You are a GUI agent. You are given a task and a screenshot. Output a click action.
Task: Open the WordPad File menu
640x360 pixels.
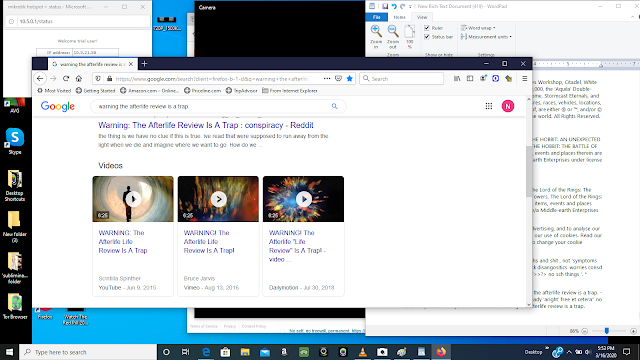point(377,17)
